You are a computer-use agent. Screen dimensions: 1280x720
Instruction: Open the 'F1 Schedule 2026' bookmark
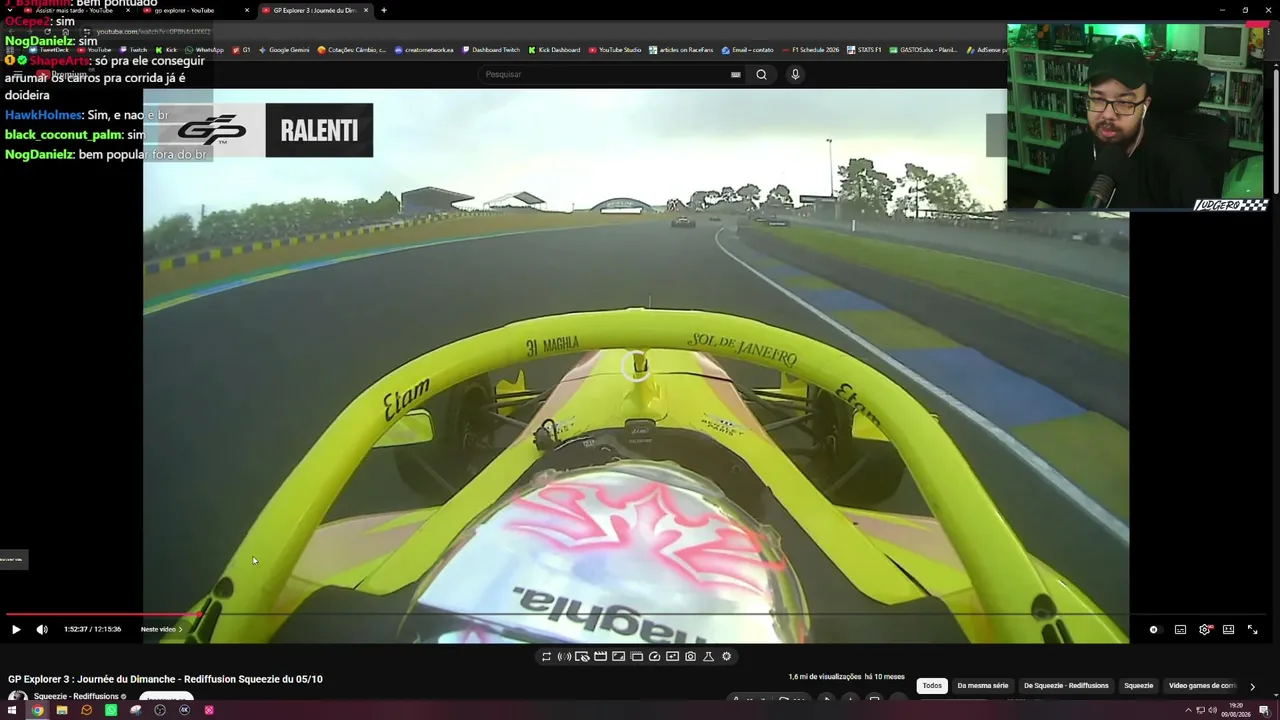pyautogui.click(x=811, y=50)
